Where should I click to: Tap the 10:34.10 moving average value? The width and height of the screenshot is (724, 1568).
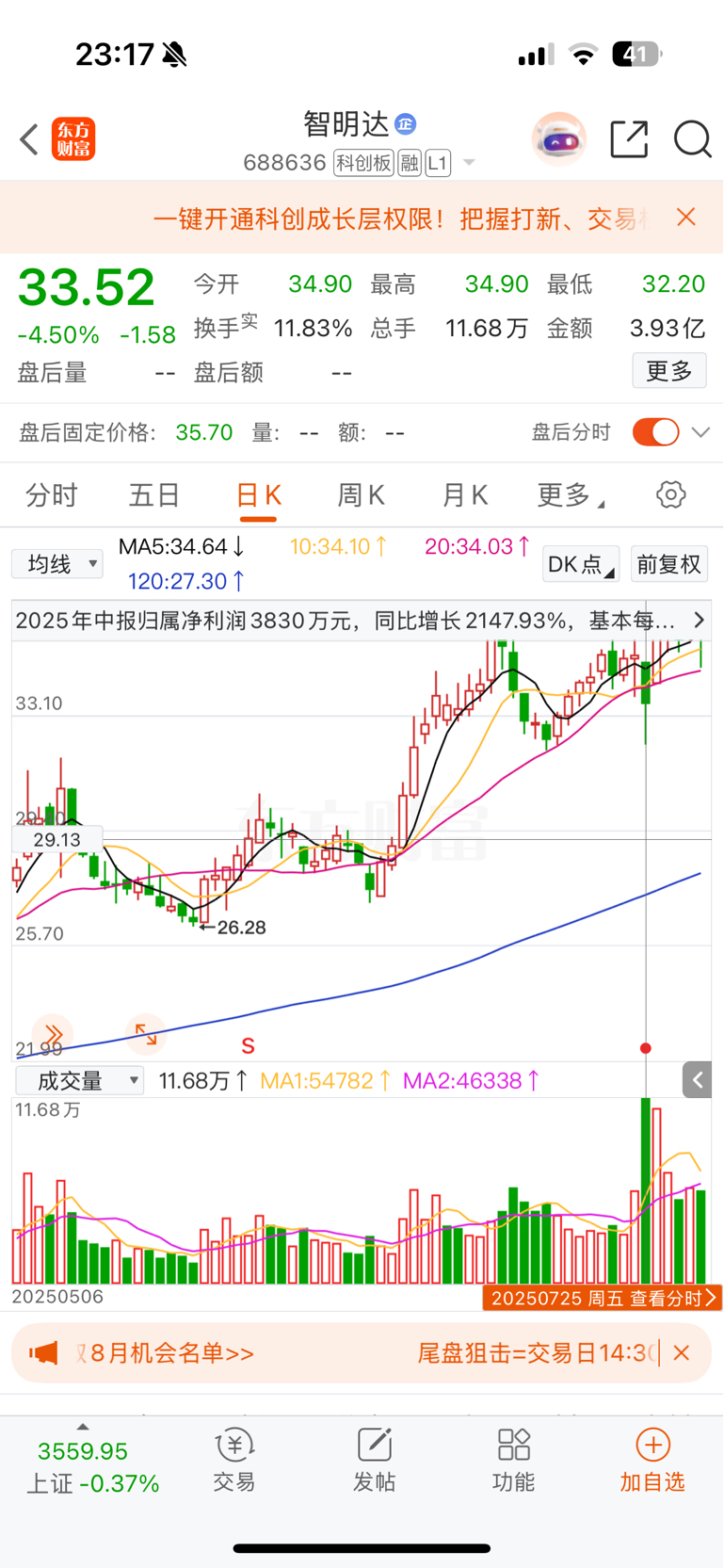click(339, 546)
